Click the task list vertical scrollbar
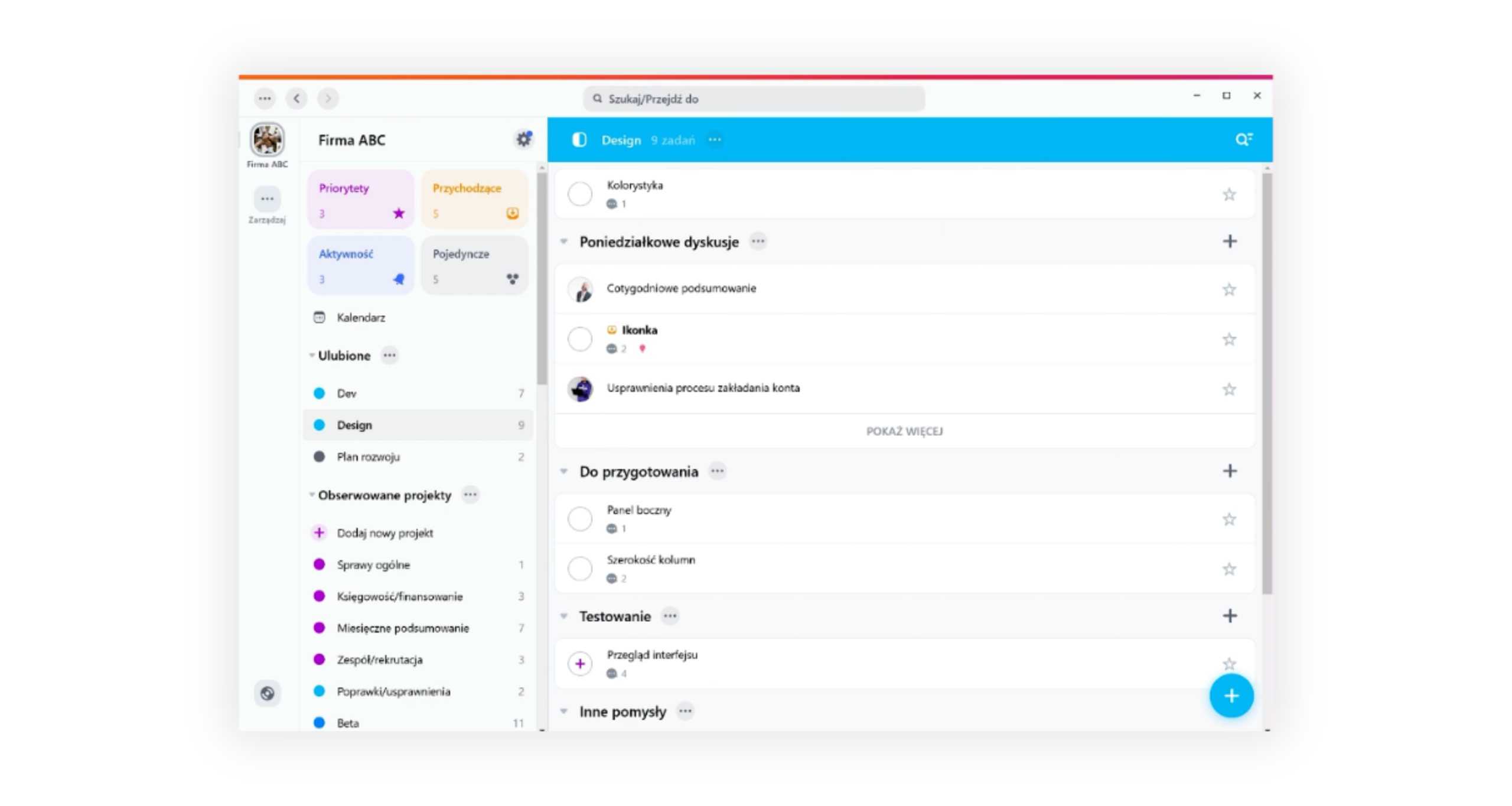Image resolution: width=1512 pixels, height=806 pixels. point(1266,383)
